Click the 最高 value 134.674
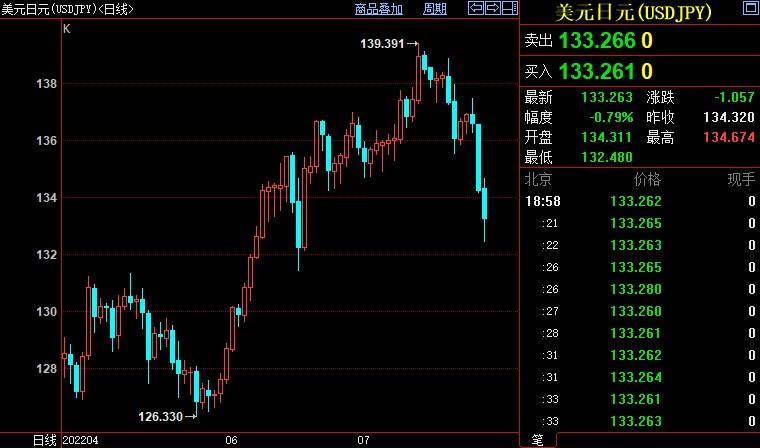The image size is (760, 448). [728, 137]
